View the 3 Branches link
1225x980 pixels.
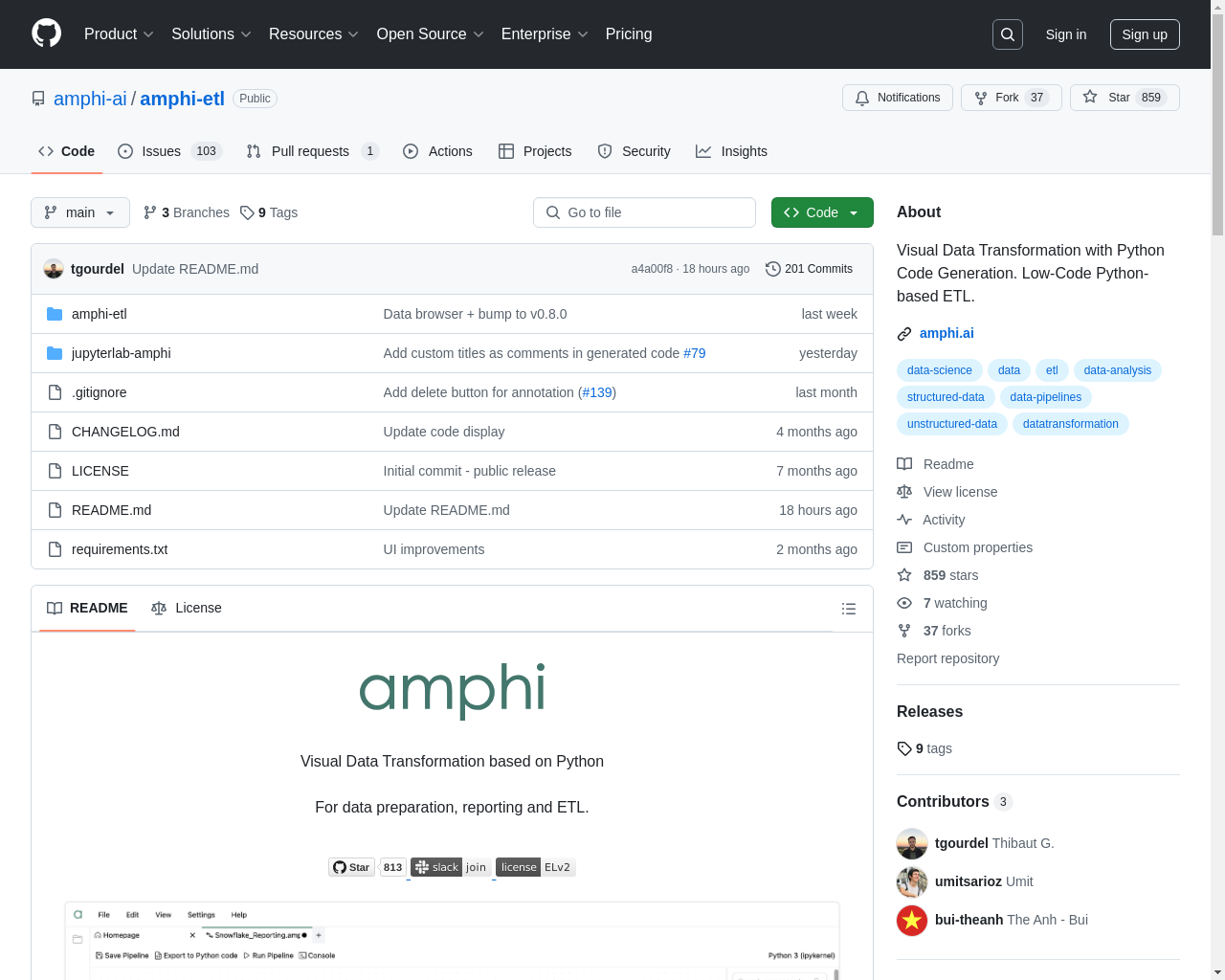coord(187,212)
